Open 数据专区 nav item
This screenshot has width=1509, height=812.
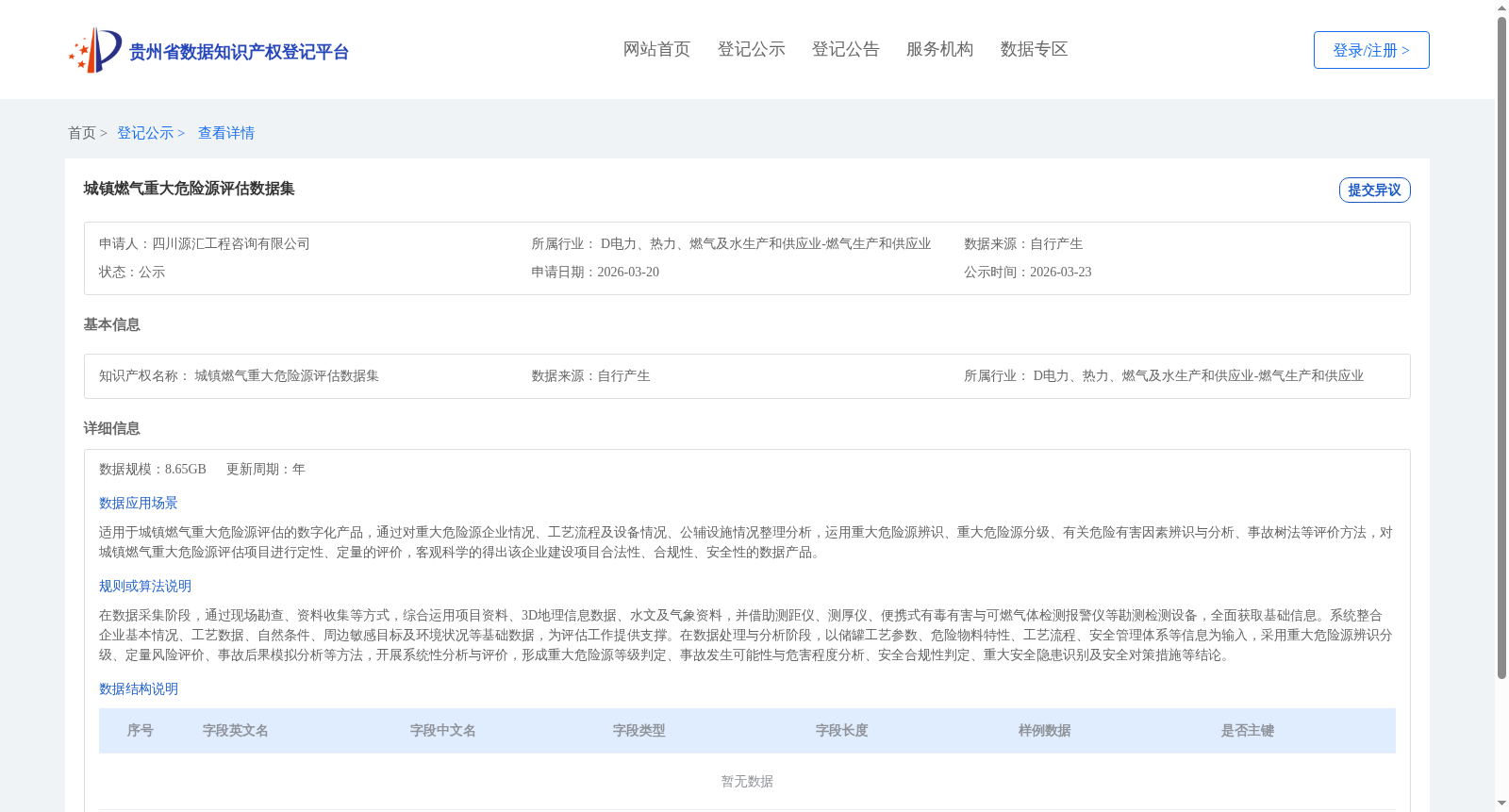[x=1035, y=49]
